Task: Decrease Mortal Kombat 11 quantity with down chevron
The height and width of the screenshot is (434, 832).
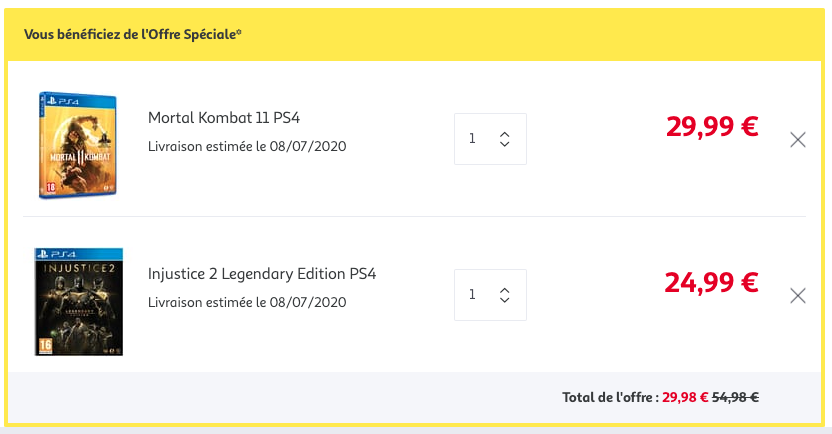Action: (505, 144)
